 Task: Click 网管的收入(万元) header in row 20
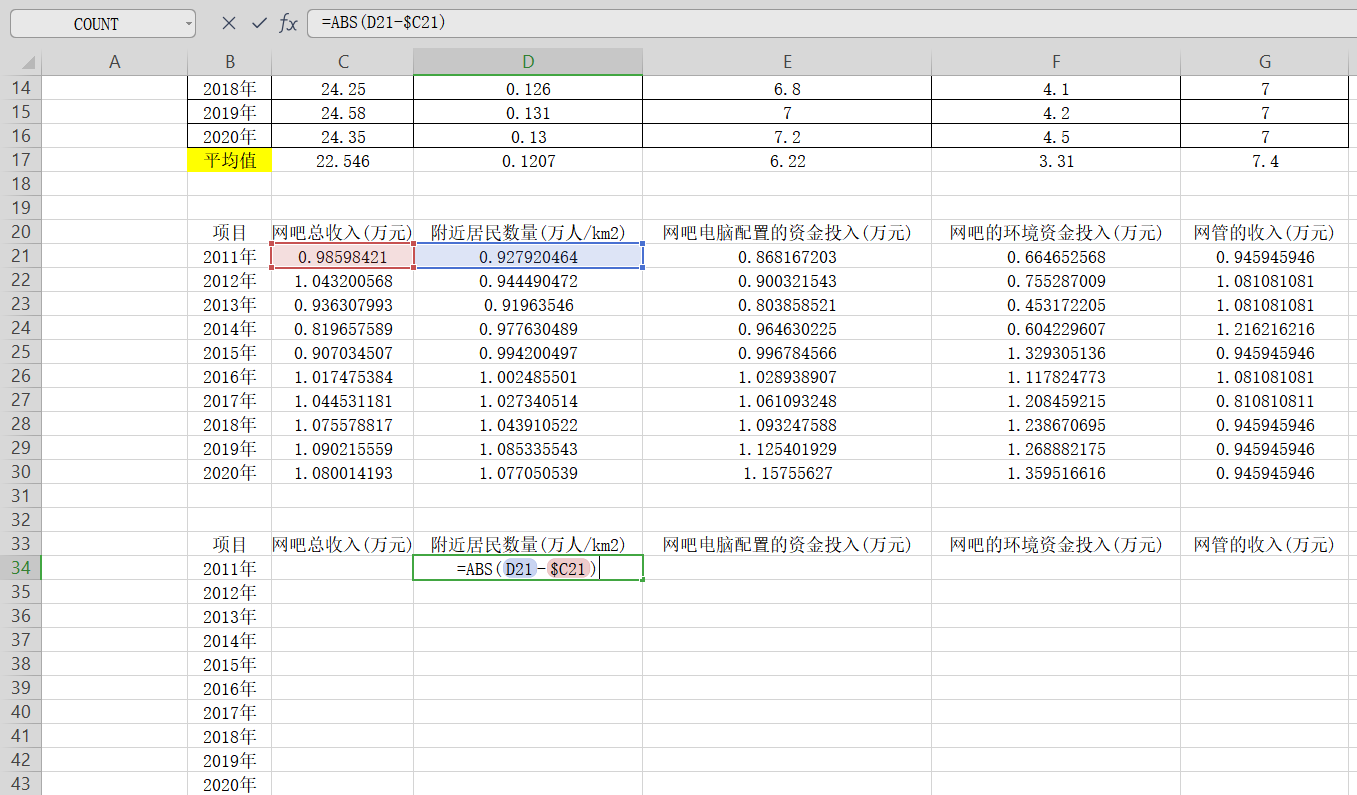tap(1266, 232)
